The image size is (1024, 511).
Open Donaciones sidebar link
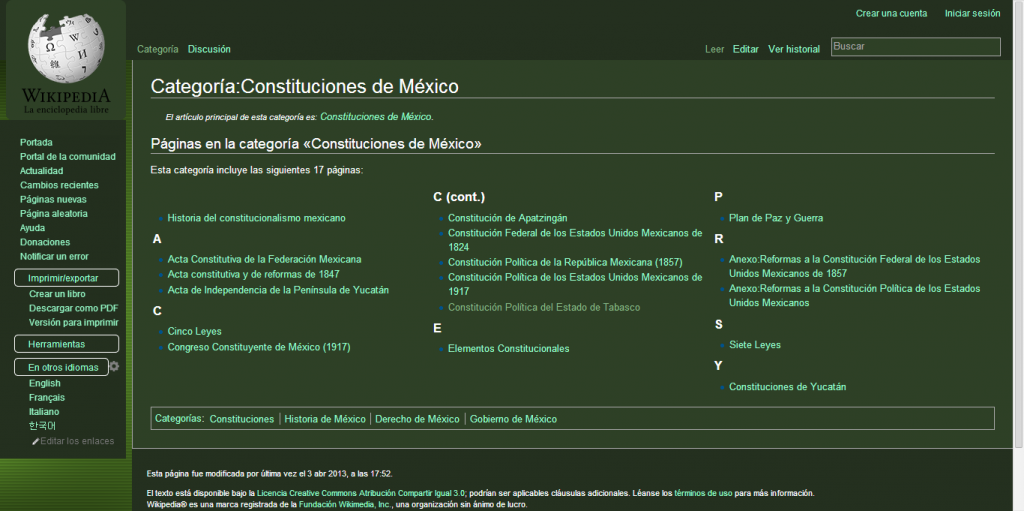pos(45,242)
